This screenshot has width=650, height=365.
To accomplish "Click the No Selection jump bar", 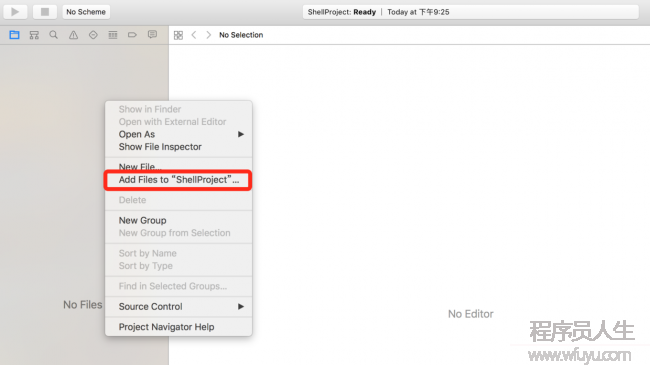I will tap(241, 35).
